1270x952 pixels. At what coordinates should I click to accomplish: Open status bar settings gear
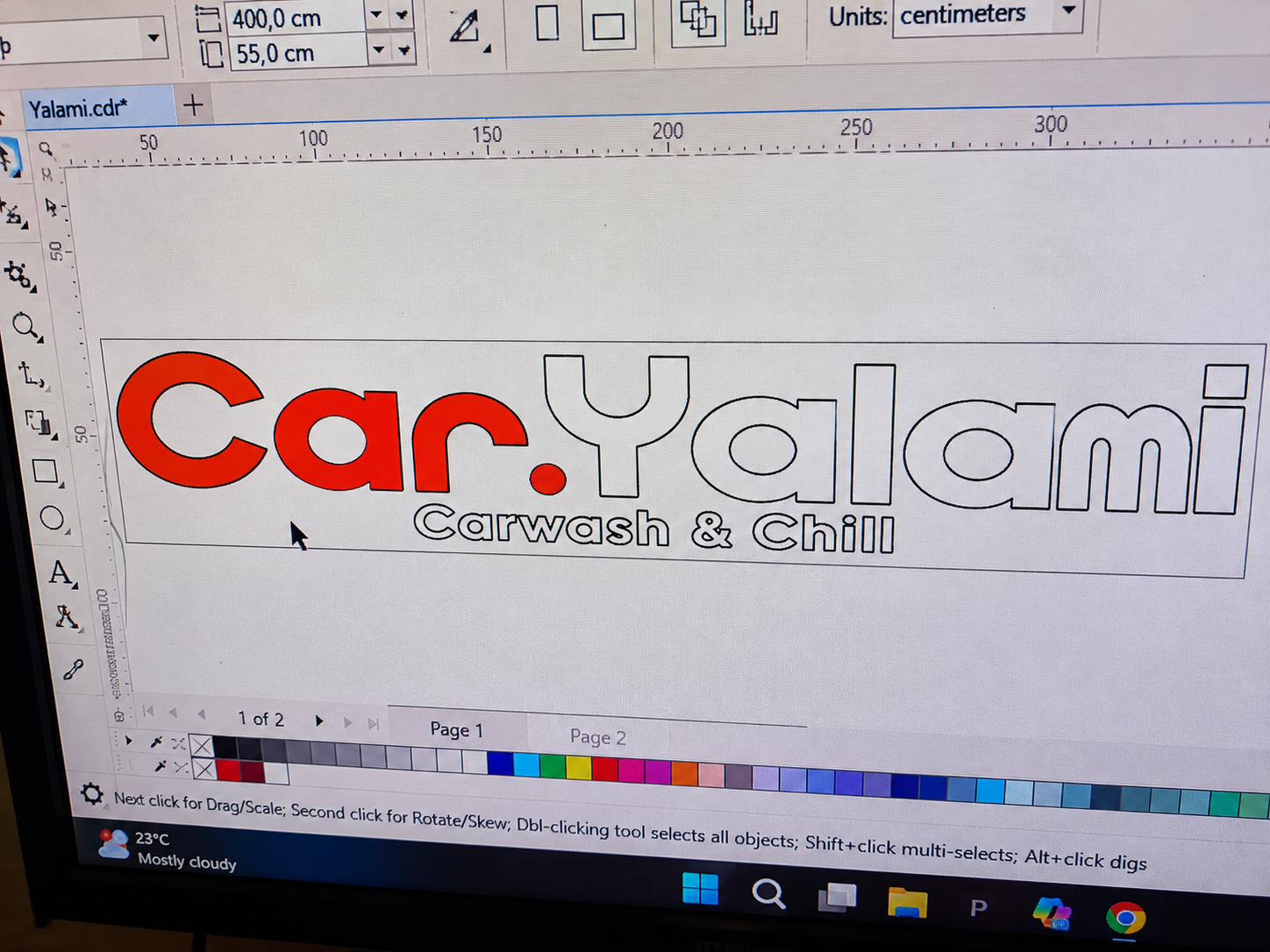(x=92, y=794)
